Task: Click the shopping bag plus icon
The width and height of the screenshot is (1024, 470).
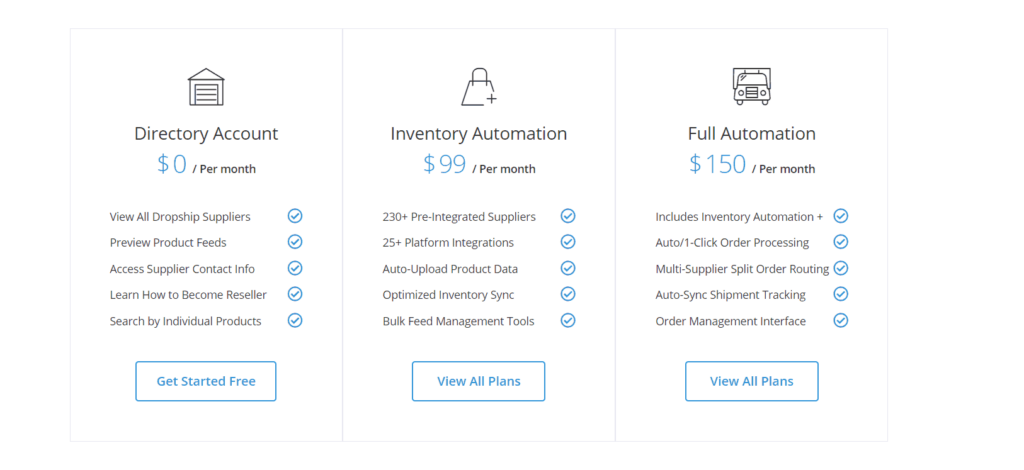Action: tap(479, 87)
